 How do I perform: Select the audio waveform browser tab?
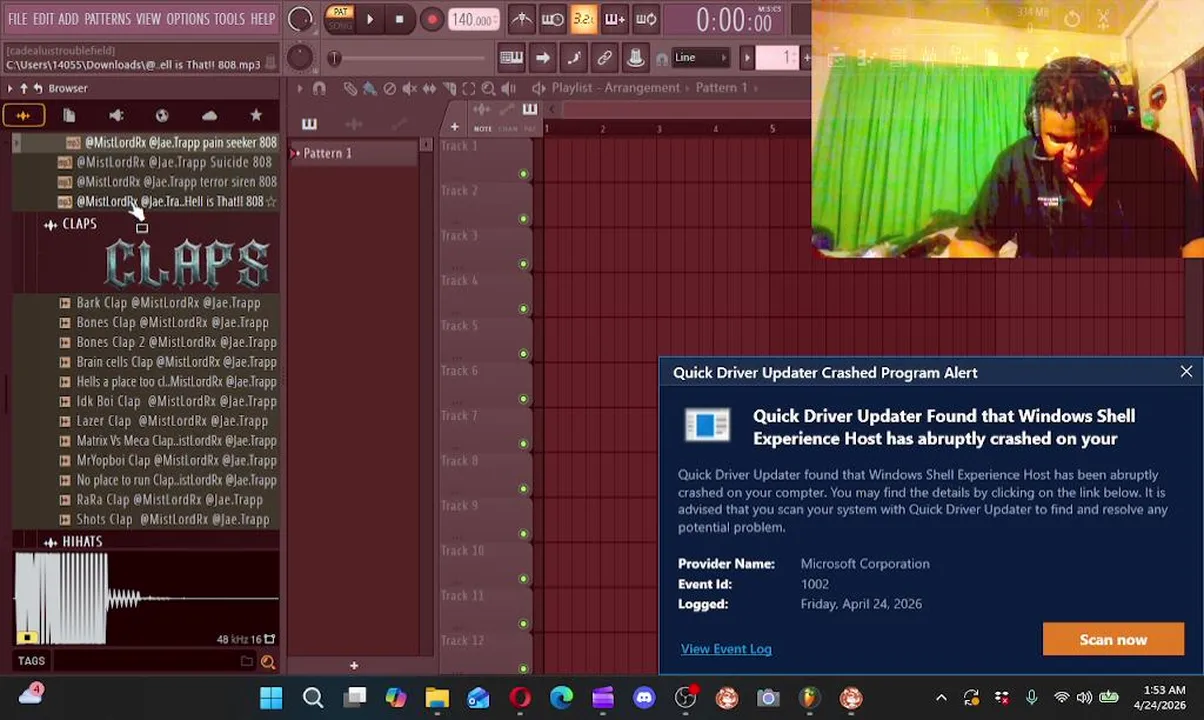click(x=23, y=116)
